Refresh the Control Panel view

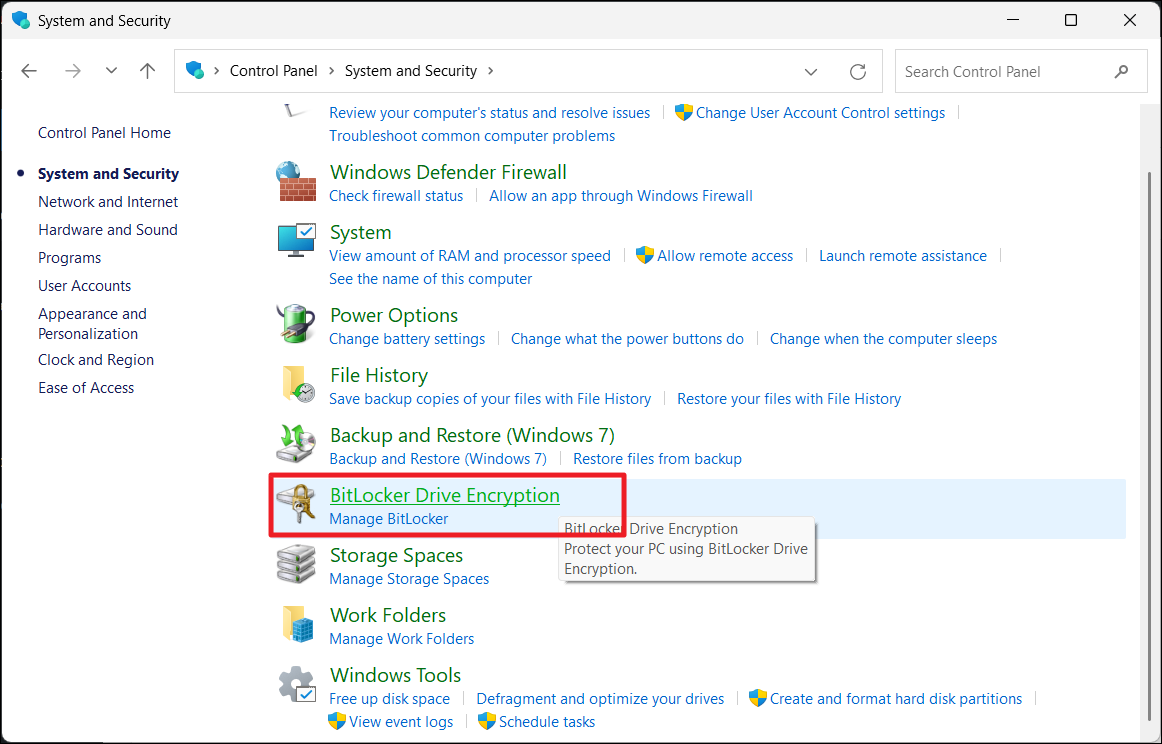pos(857,72)
